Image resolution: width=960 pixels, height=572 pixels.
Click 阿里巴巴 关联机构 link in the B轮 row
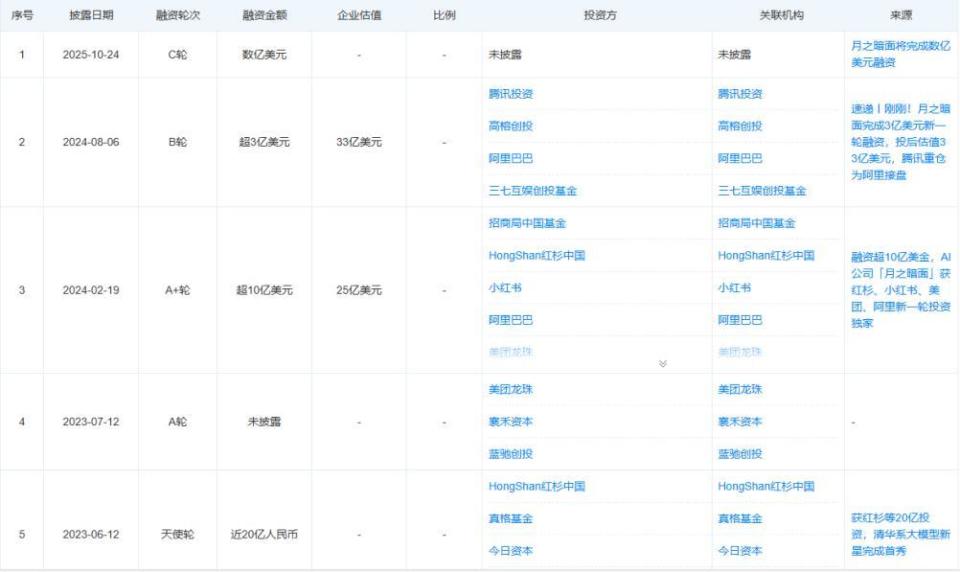click(x=740, y=159)
